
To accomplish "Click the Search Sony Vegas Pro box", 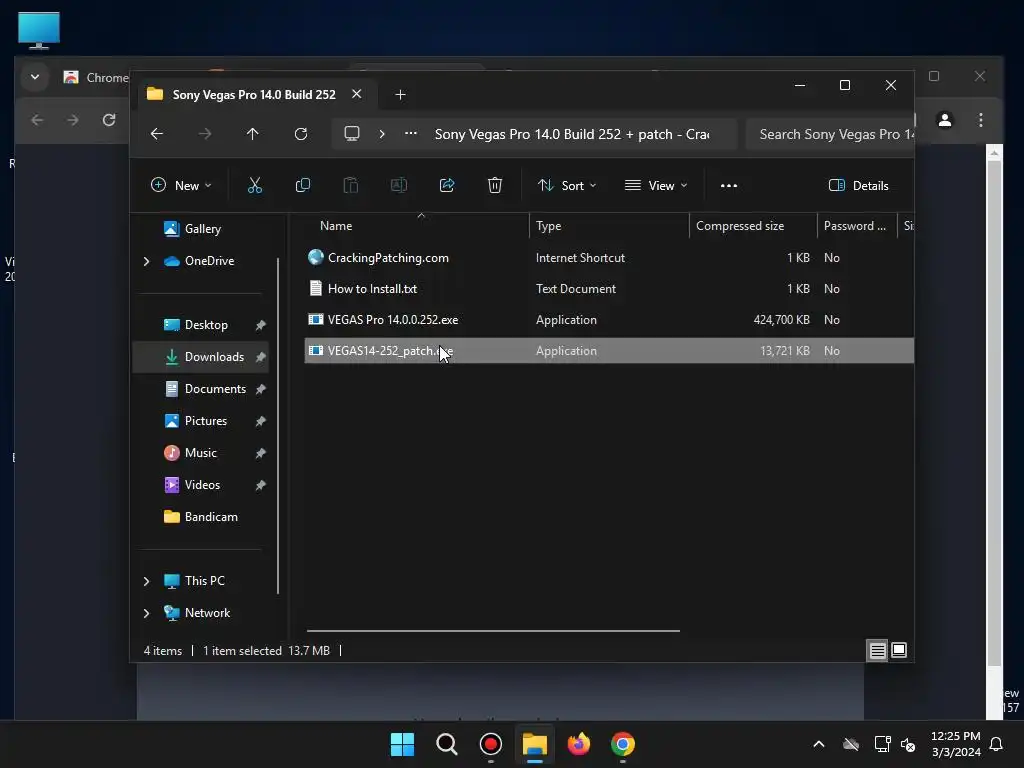I will click(830, 134).
